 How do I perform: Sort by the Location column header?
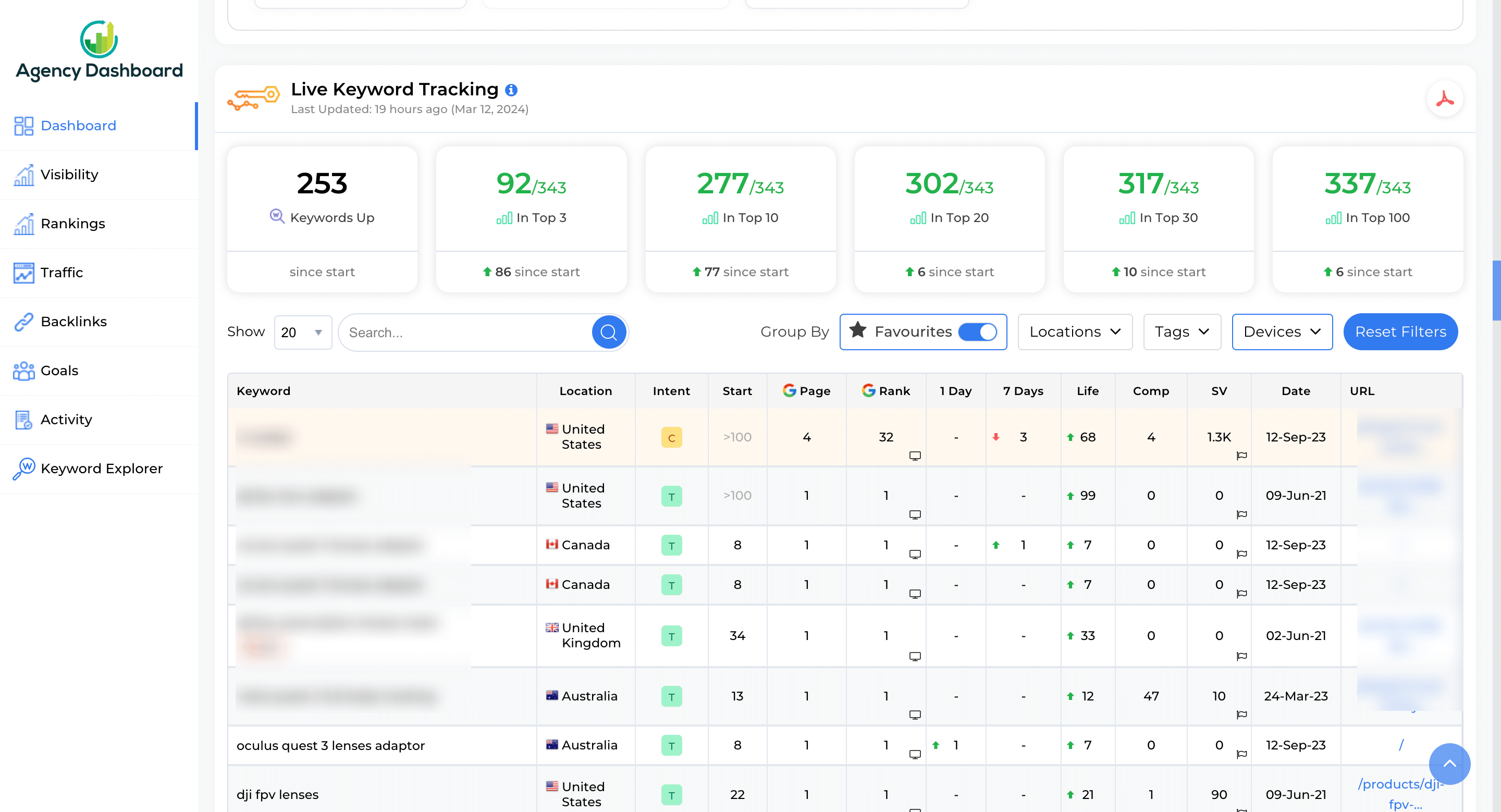[x=586, y=391]
